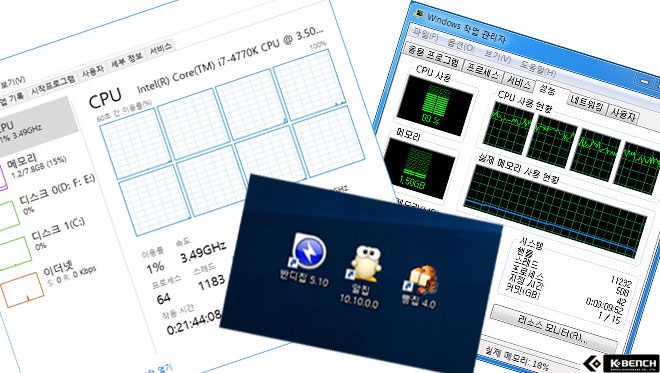
Task: Open the 반디집 5.10 desktop shortcut
Action: 309,251
